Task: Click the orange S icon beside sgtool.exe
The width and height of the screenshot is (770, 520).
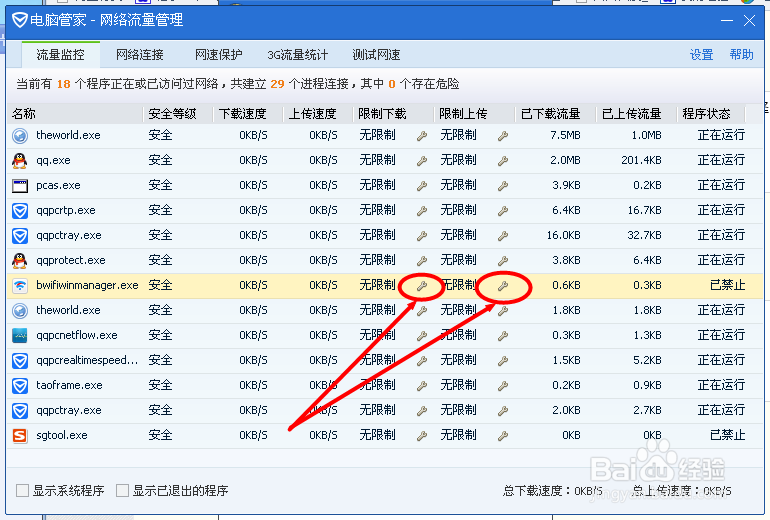Action: (20, 435)
